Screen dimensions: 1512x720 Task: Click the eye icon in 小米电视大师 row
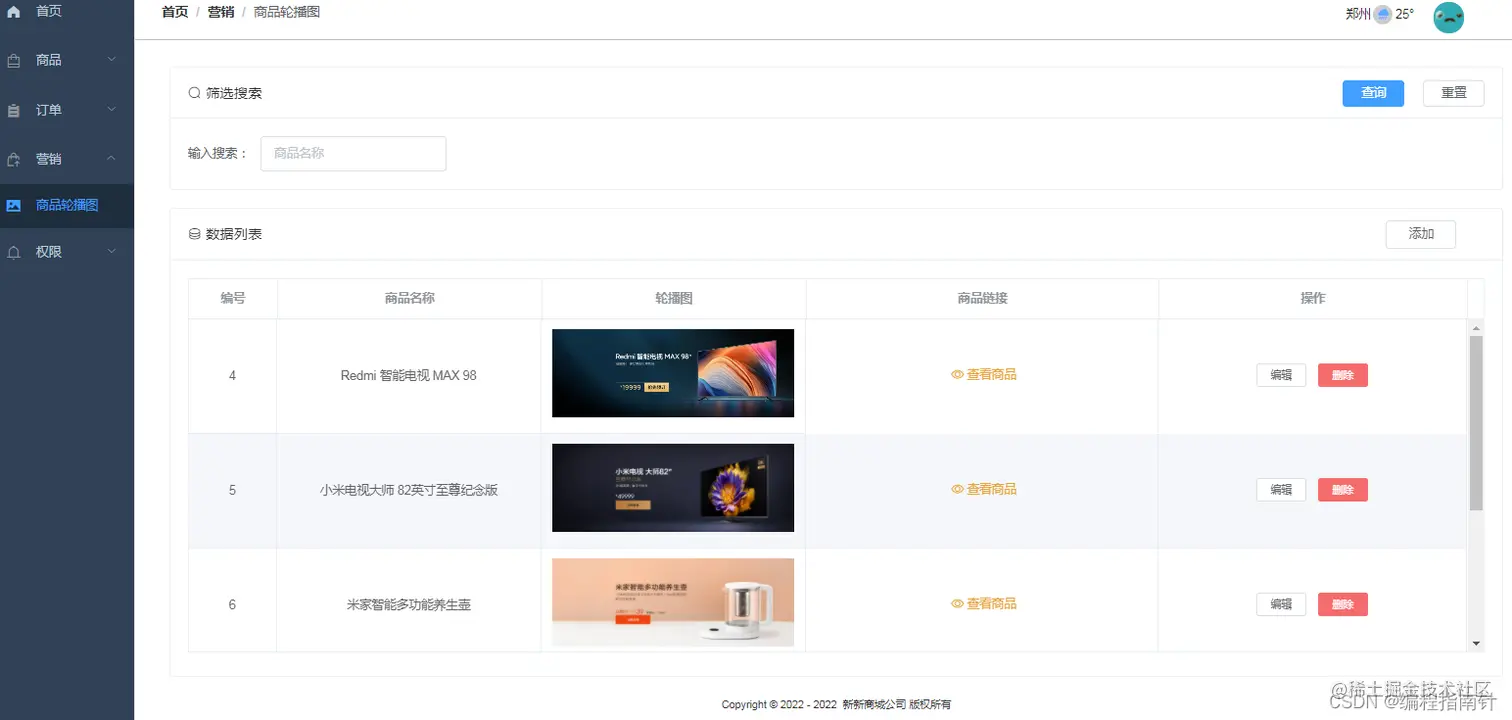point(957,490)
